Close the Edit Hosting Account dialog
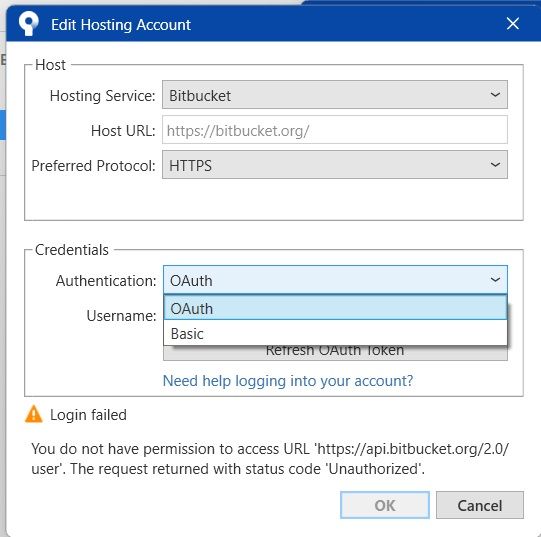This screenshot has width=541, height=537. [x=513, y=24]
